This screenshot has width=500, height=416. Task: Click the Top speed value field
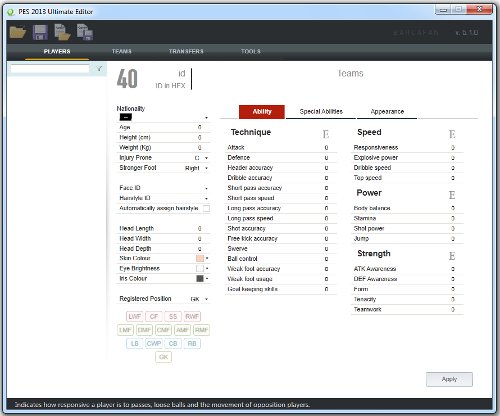pos(453,178)
